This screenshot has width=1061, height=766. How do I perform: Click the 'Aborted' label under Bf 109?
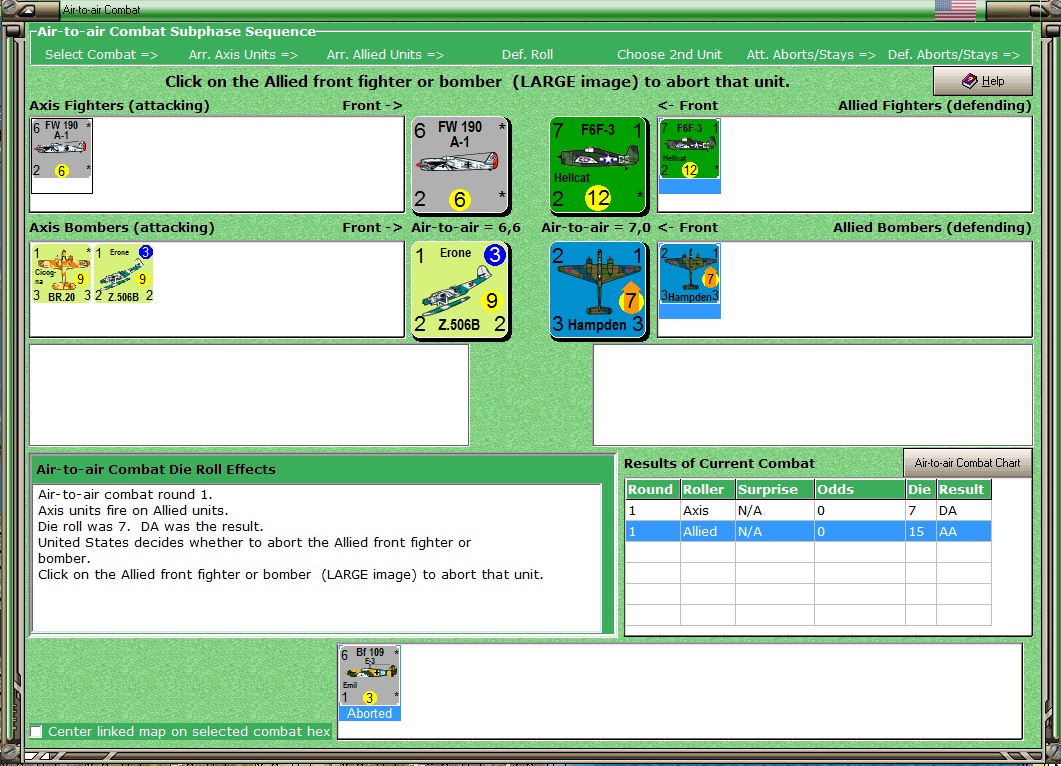(x=369, y=713)
